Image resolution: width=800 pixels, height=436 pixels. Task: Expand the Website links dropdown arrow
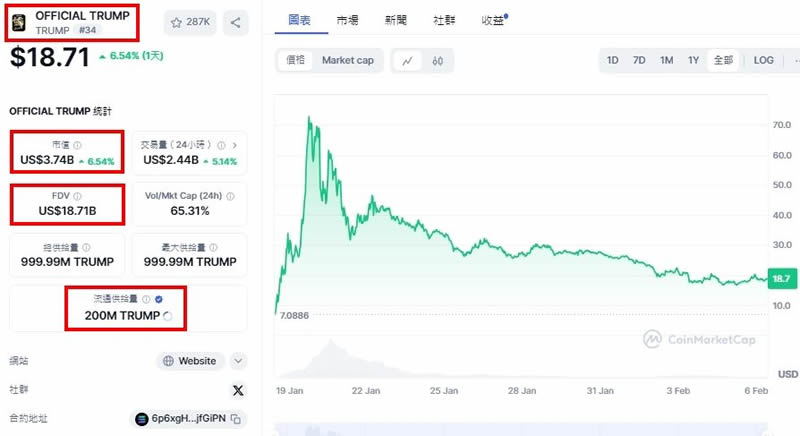tap(238, 361)
